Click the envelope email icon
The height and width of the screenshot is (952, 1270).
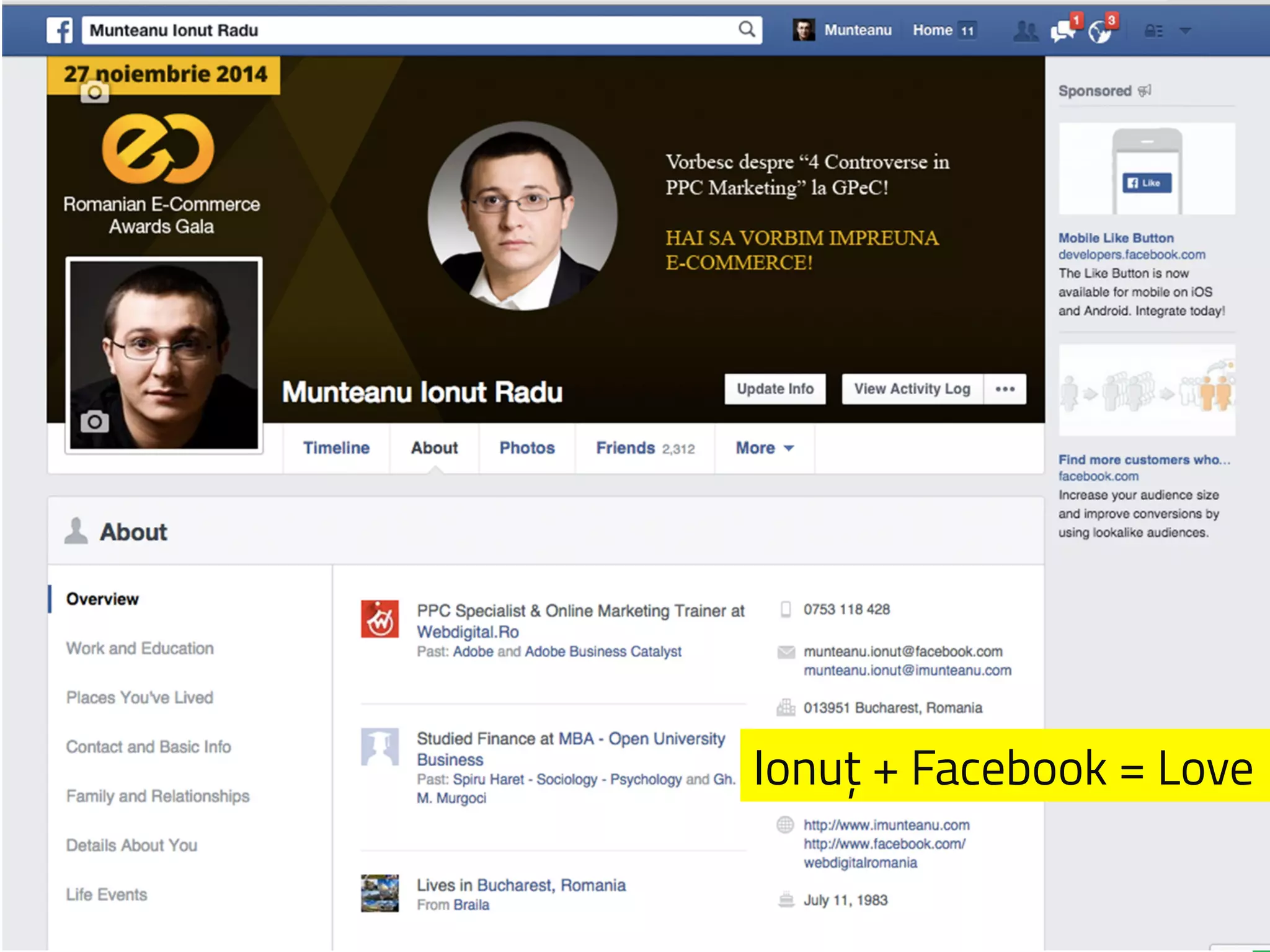click(786, 652)
